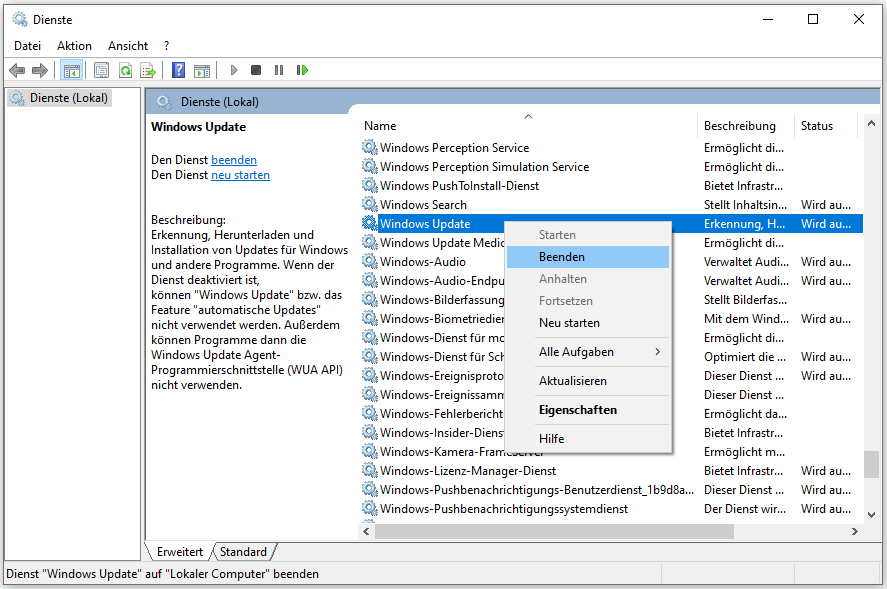Click the Stop Service square icon
Screen dimensions: 887x589
(x=256, y=70)
